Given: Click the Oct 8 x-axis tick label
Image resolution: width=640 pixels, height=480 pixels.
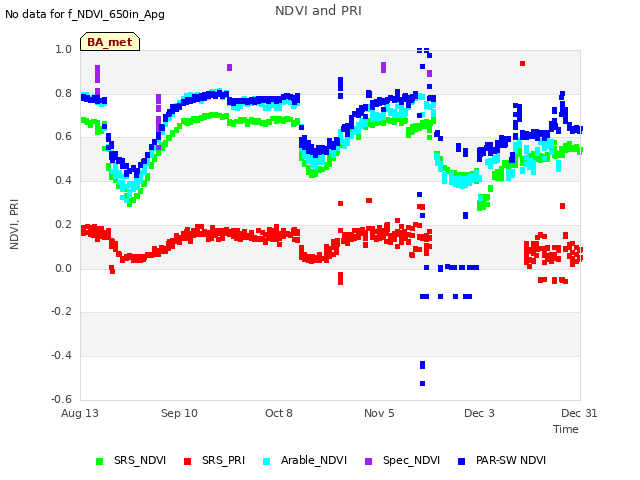Looking at the screenshot, I should pyautogui.click(x=279, y=413).
